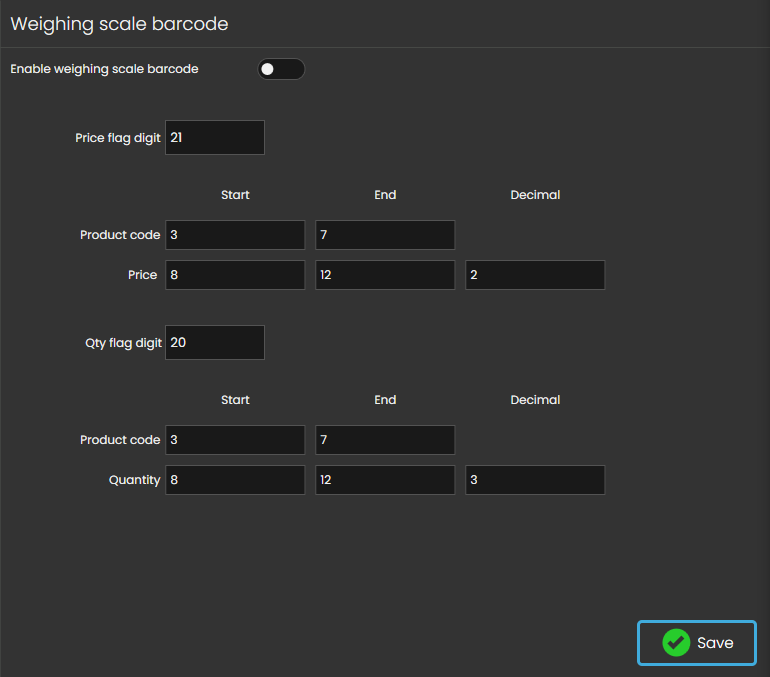Select Product code End field in price section
Viewport: 770px width, 677px height.
385,235
